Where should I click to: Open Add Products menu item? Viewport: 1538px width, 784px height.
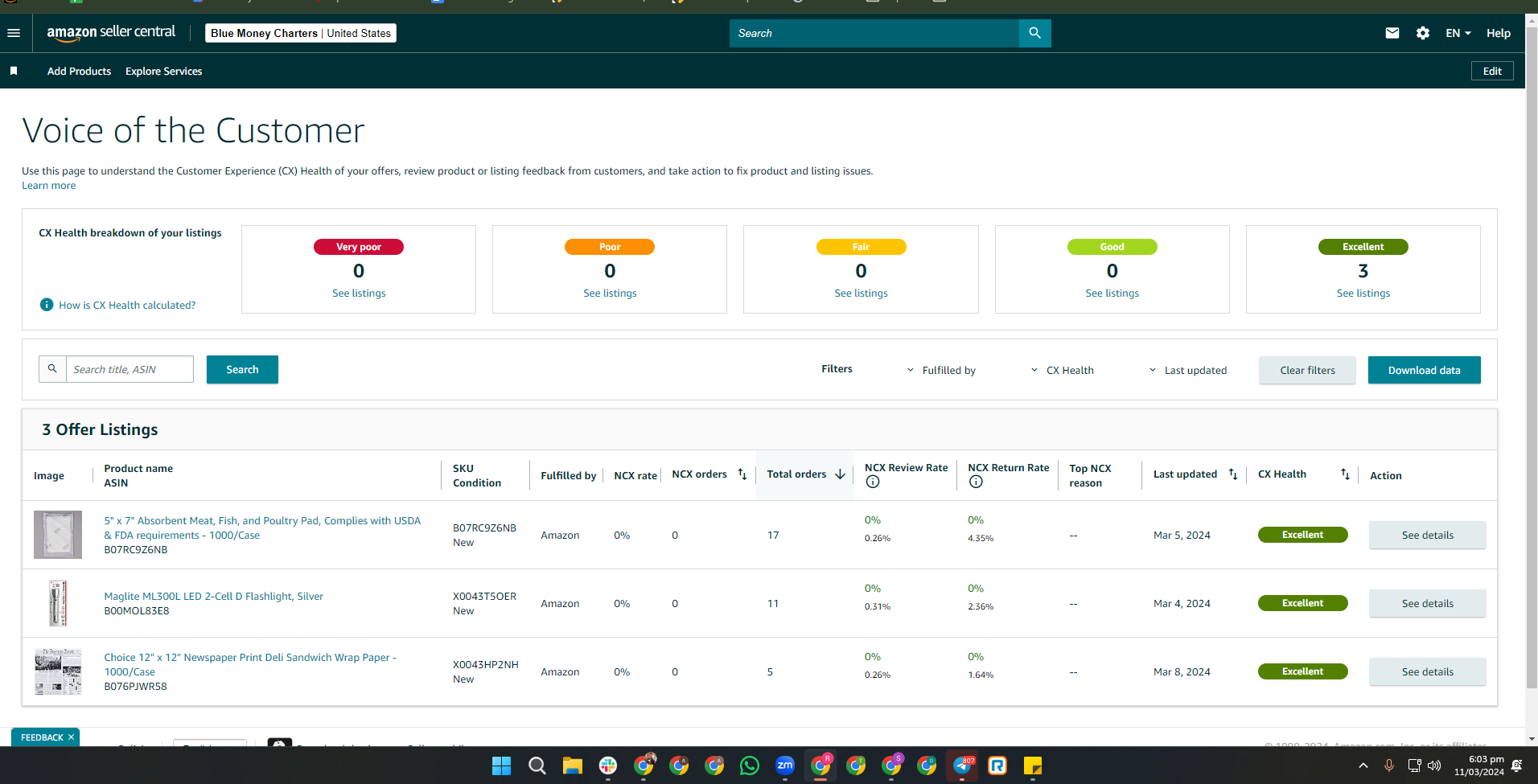pos(79,71)
